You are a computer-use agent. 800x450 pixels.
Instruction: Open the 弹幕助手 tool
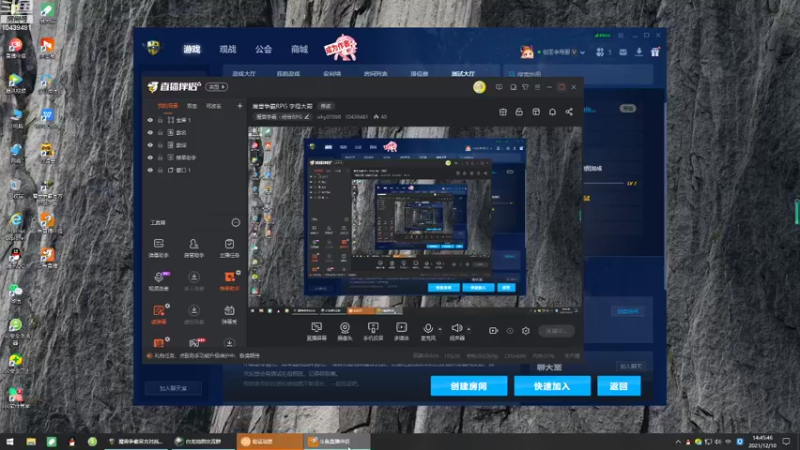pyautogui.click(x=159, y=248)
